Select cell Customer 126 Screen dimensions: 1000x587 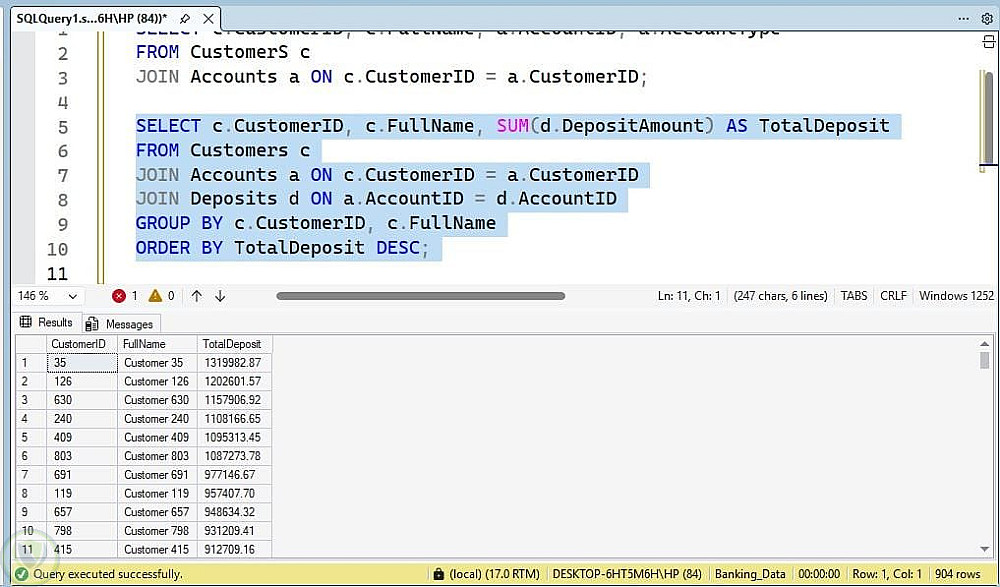(157, 382)
